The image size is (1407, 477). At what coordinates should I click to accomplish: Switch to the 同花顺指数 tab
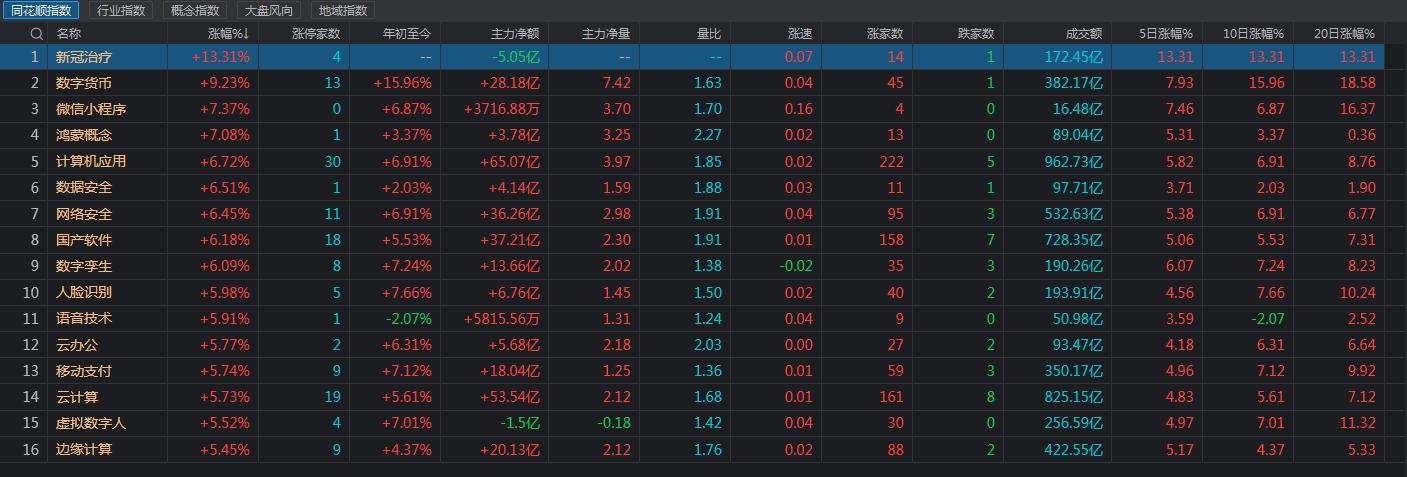[42, 11]
